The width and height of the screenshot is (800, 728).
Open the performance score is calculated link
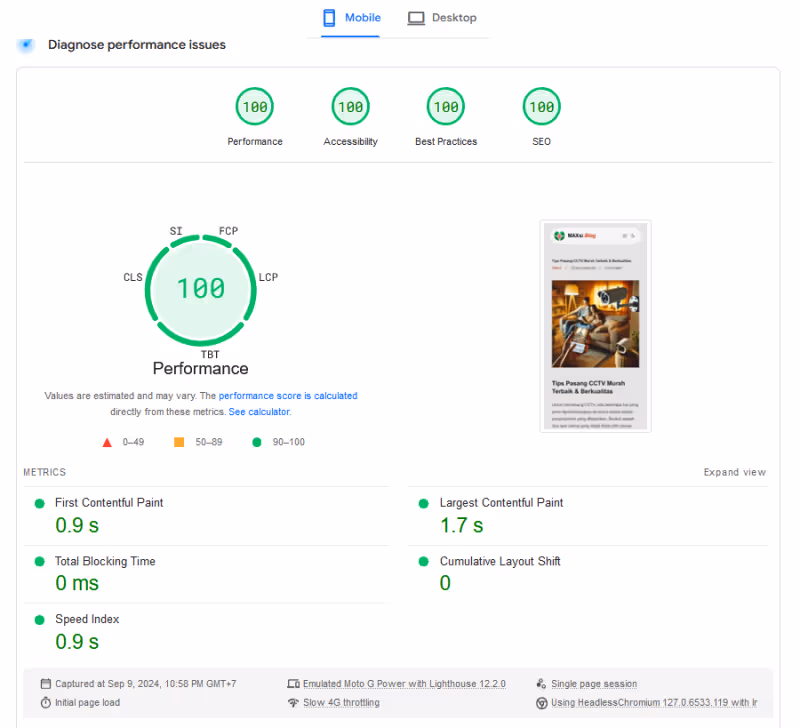pos(288,395)
